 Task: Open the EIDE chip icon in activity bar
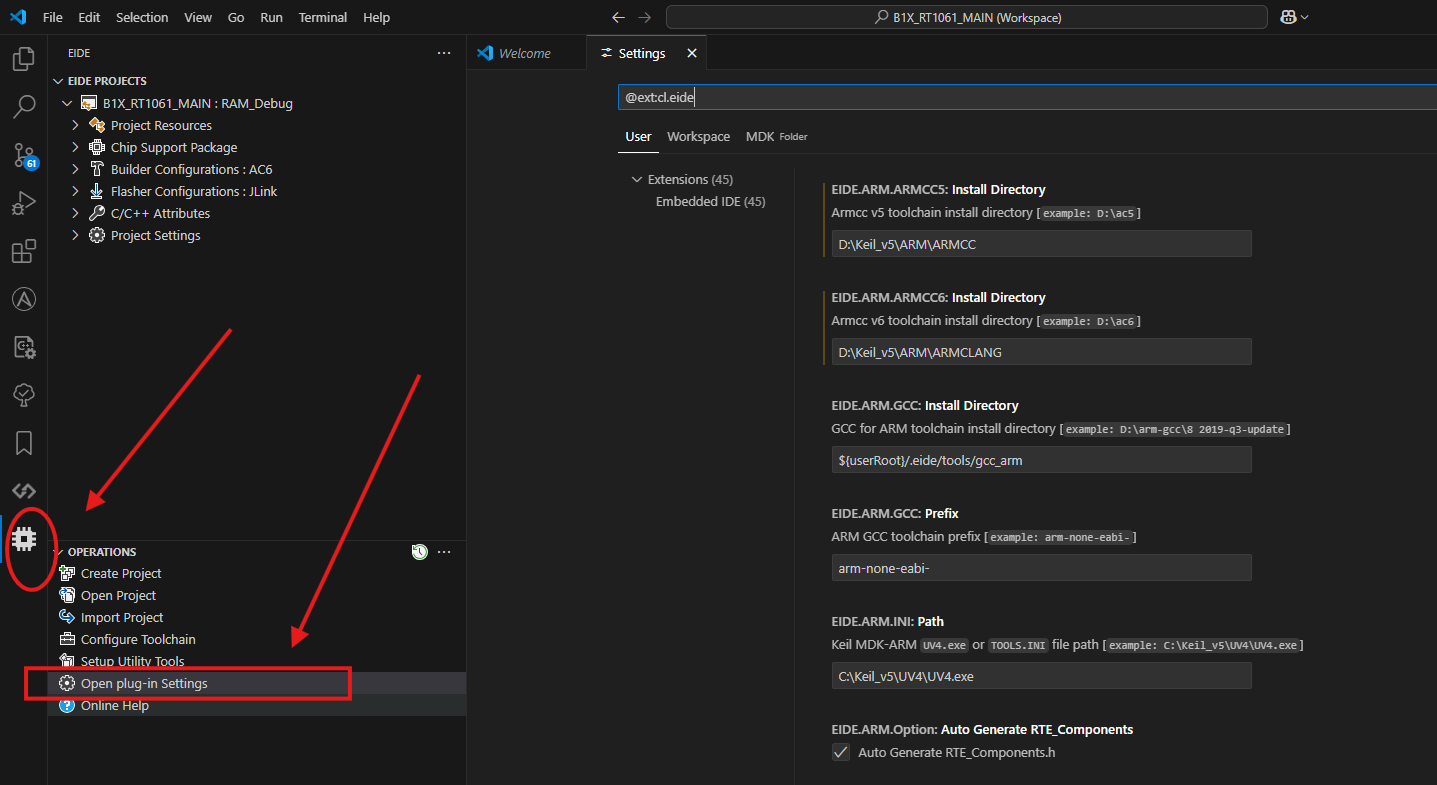point(24,540)
